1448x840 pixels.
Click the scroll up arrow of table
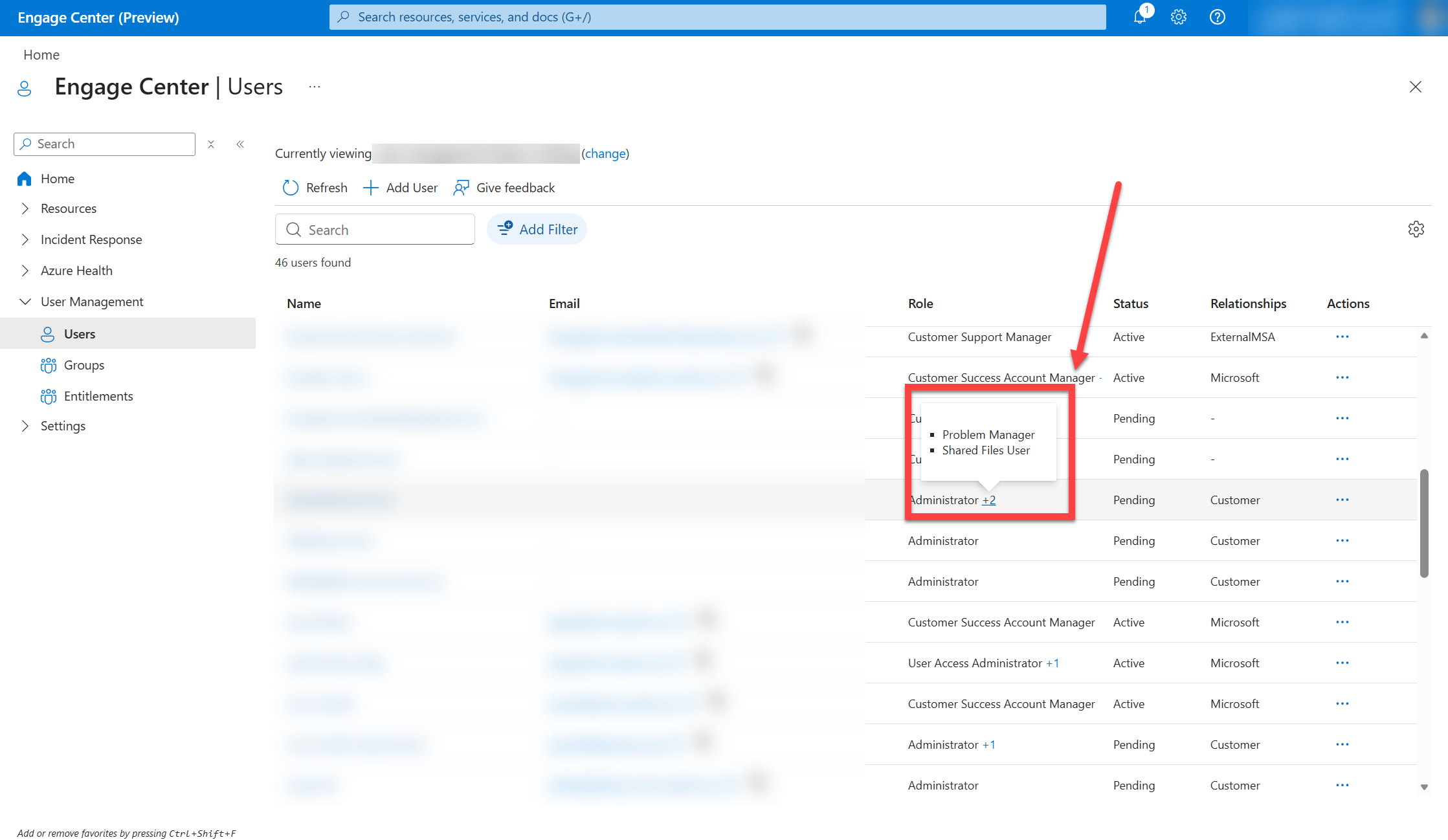click(x=1424, y=336)
